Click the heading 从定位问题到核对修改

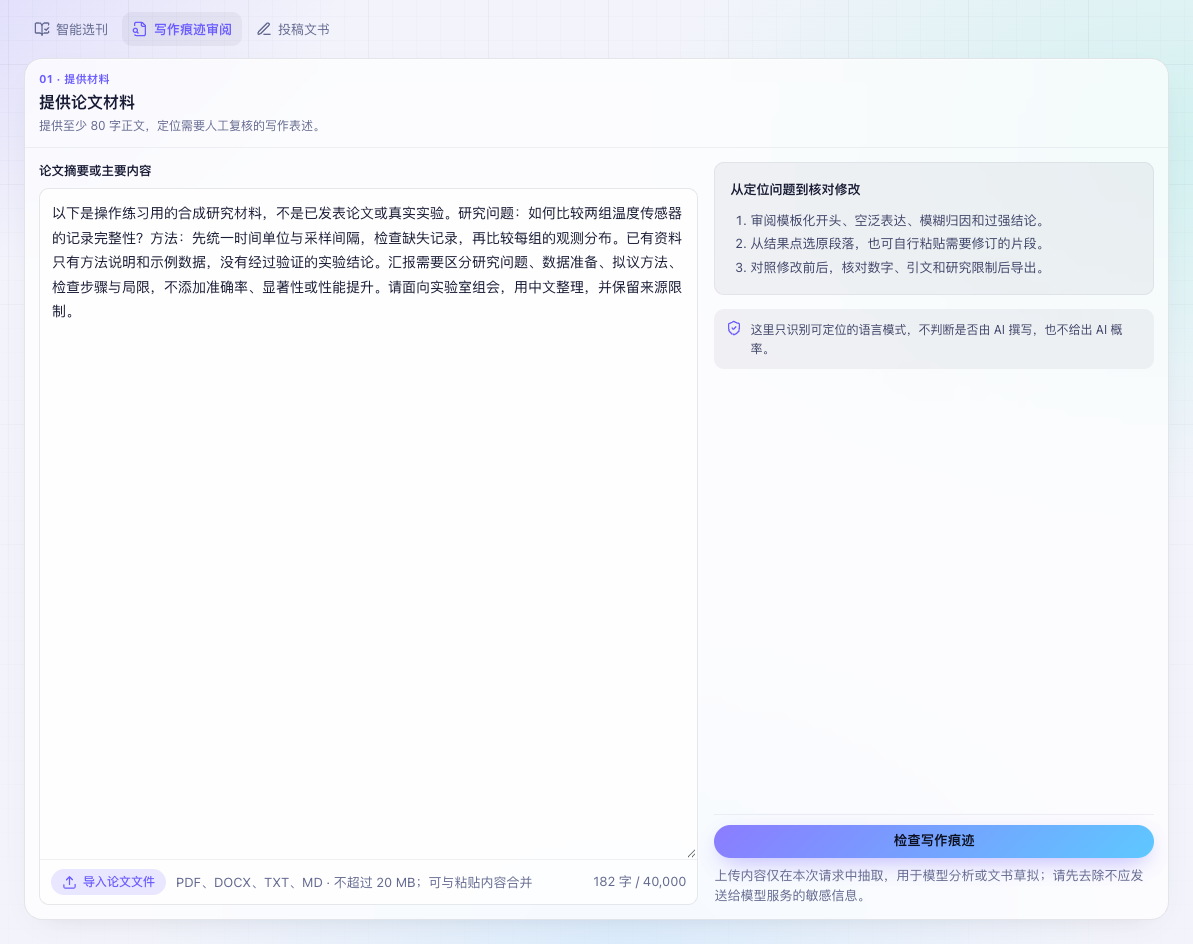[x=795, y=189]
